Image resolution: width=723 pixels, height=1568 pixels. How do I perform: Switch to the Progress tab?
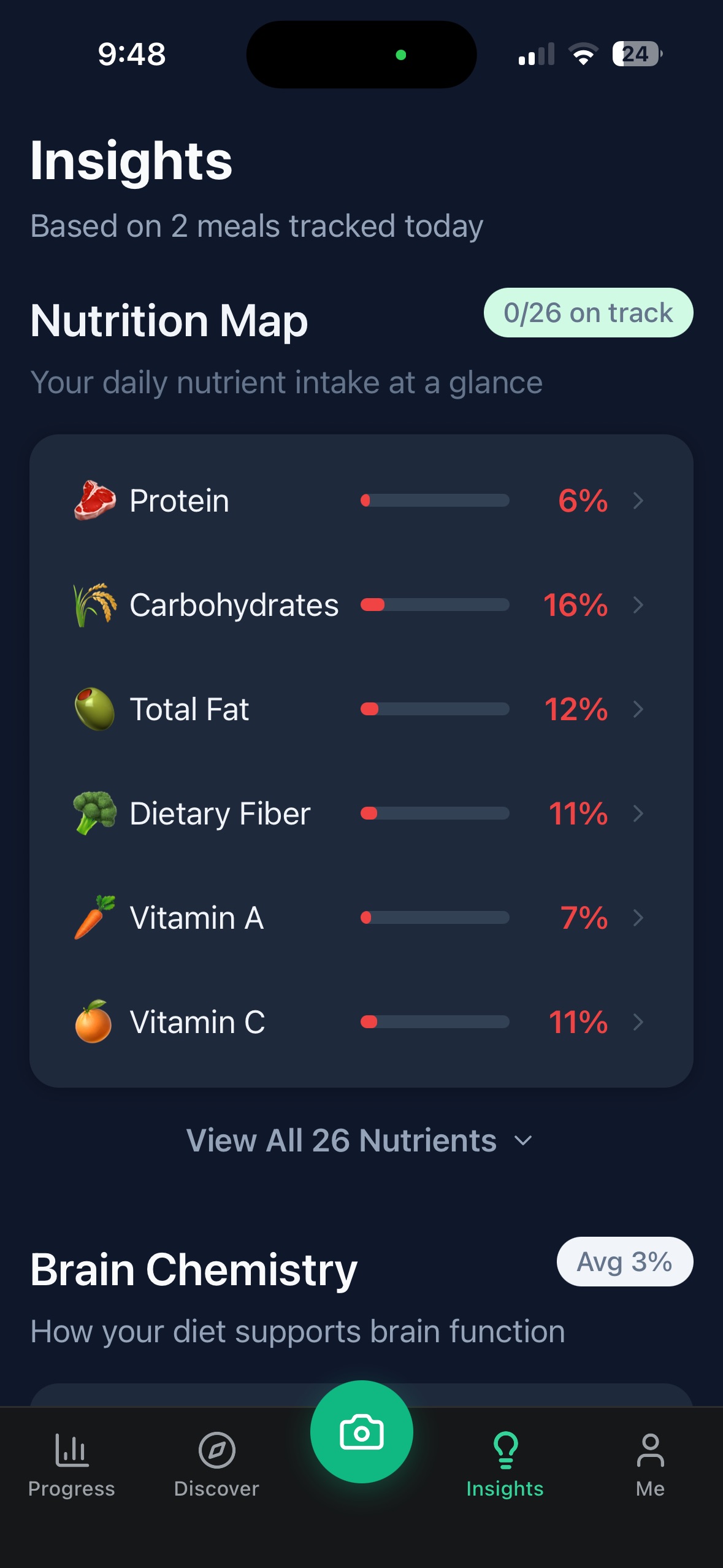point(72,1463)
